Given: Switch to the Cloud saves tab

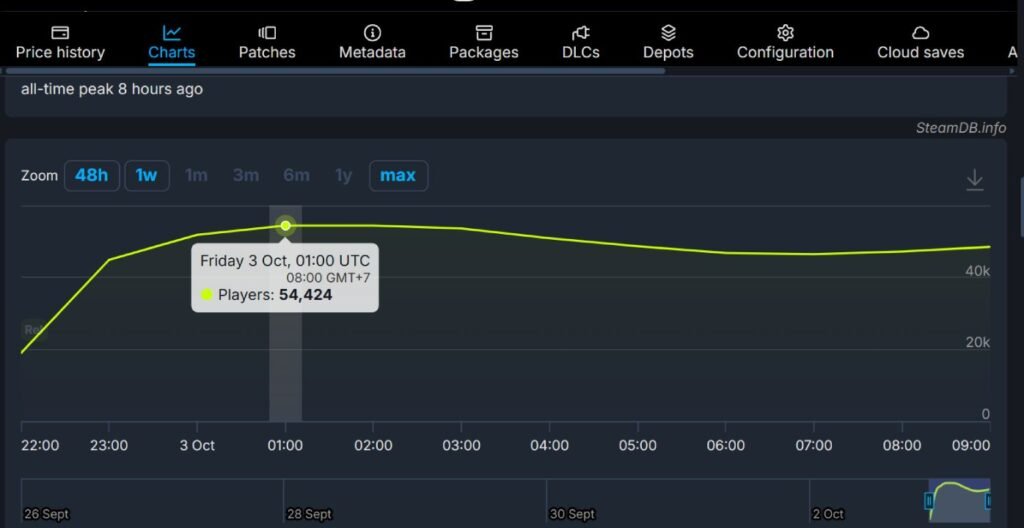Looking at the screenshot, I should click(920, 52).
